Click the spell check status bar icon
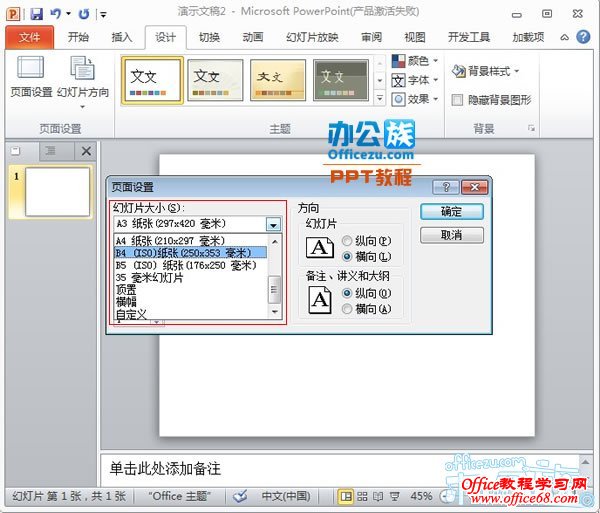The height and width of the screenshot is (513, 600). pyautogui.click(x=240, y=497)
